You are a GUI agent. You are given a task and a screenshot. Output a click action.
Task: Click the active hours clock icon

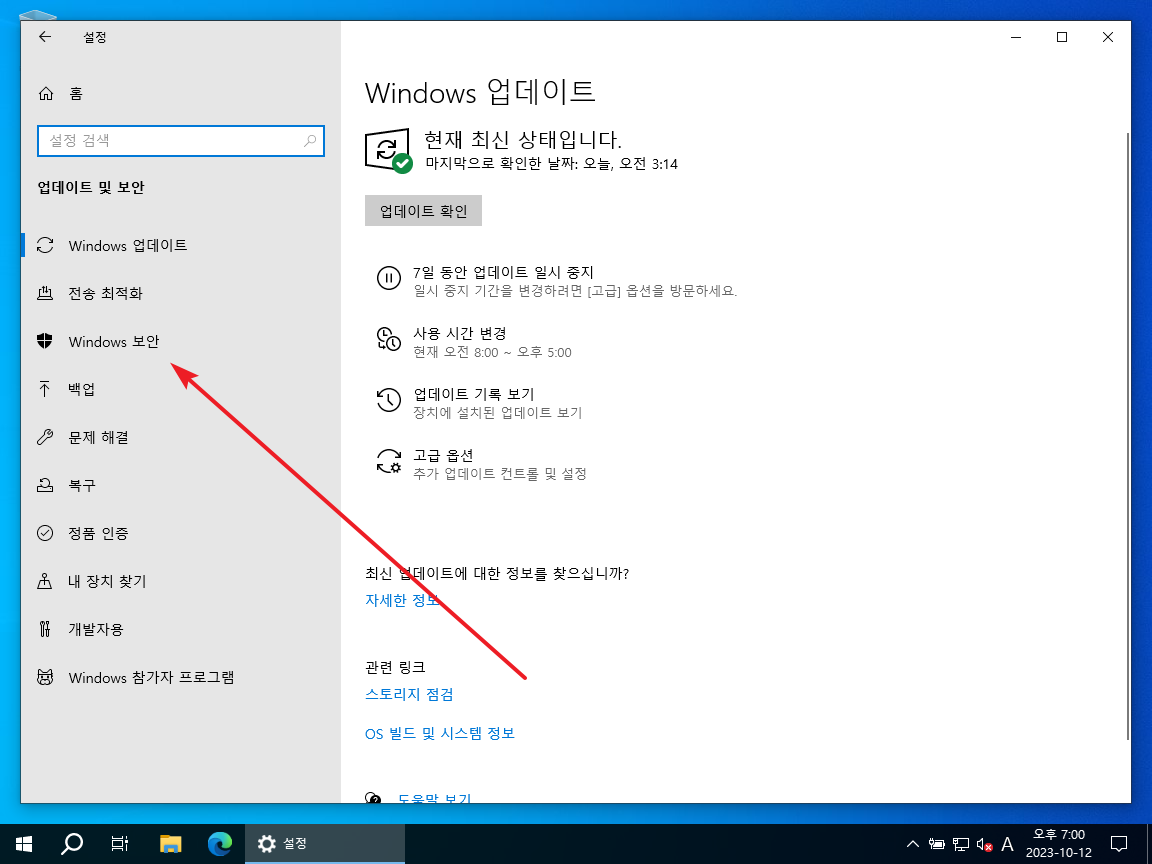point(389,339)
